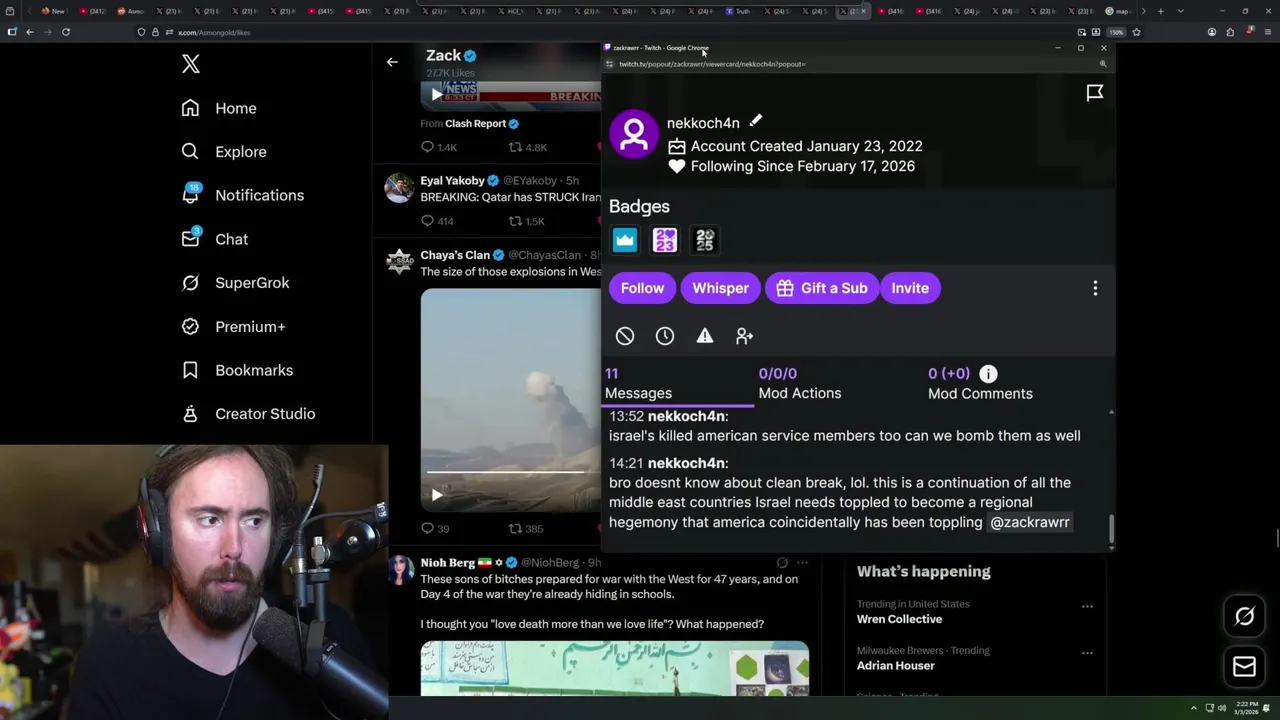Click the nekkoch4n purple avatar

click(x=634, y=134)
